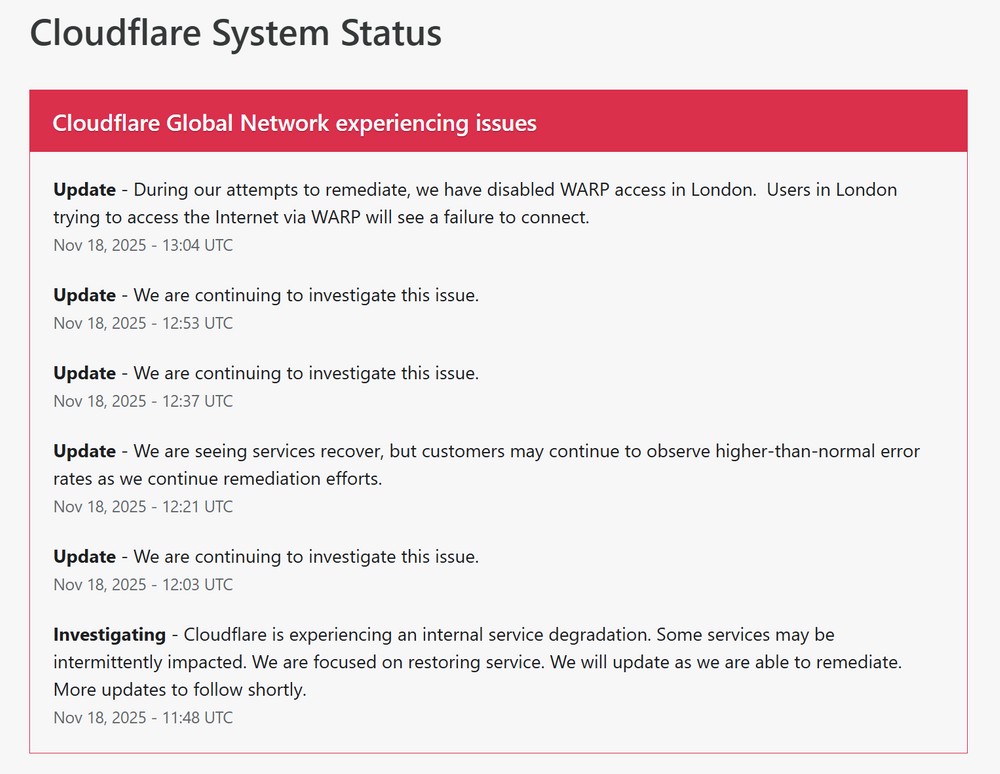Click the "trying to access the Internet via WARP" line
The width and height of the screenshot is (1000, 774).
321,217
